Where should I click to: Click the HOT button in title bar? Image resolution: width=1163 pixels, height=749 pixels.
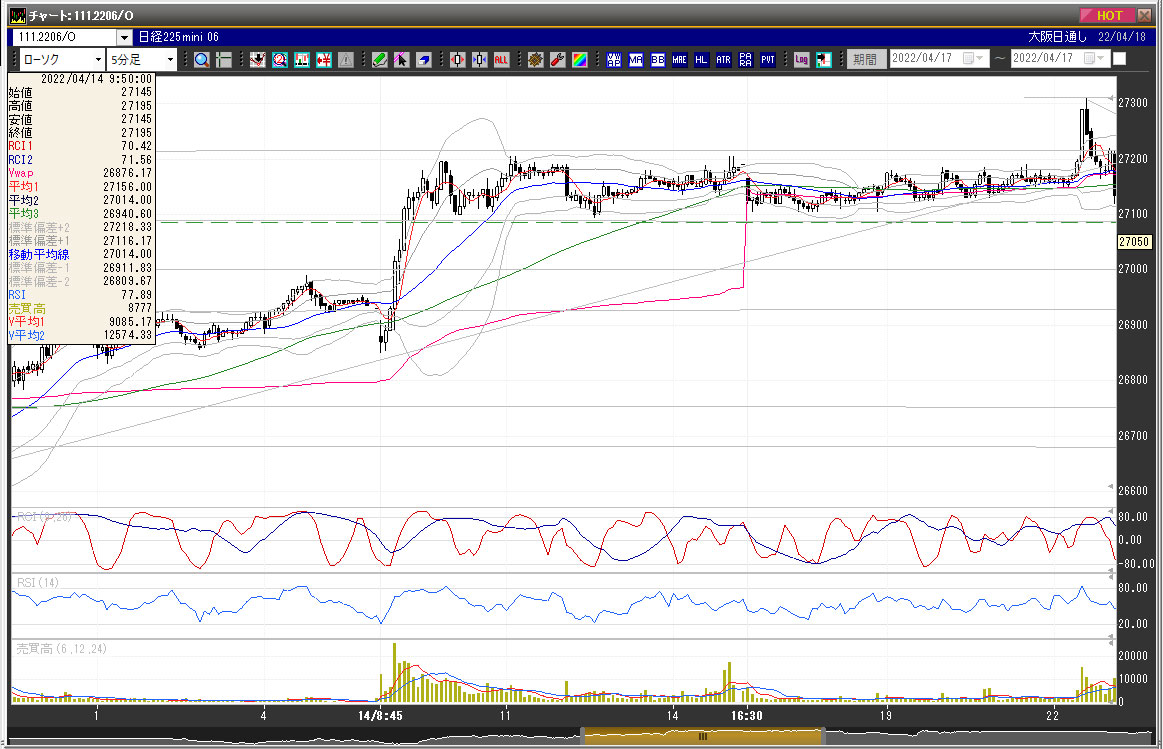point(1106,15)
